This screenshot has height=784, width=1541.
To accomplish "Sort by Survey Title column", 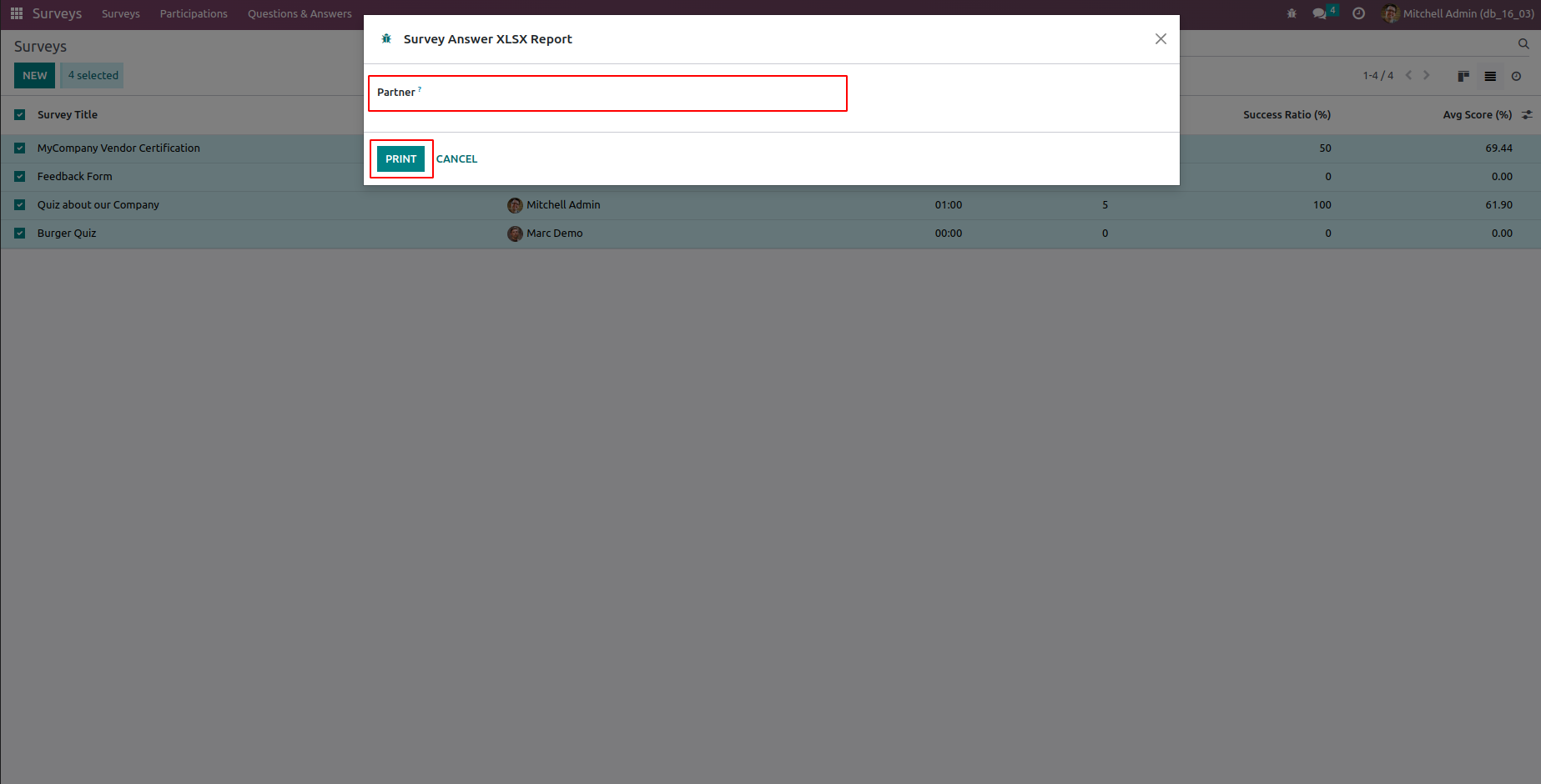I will pos(68,115).
